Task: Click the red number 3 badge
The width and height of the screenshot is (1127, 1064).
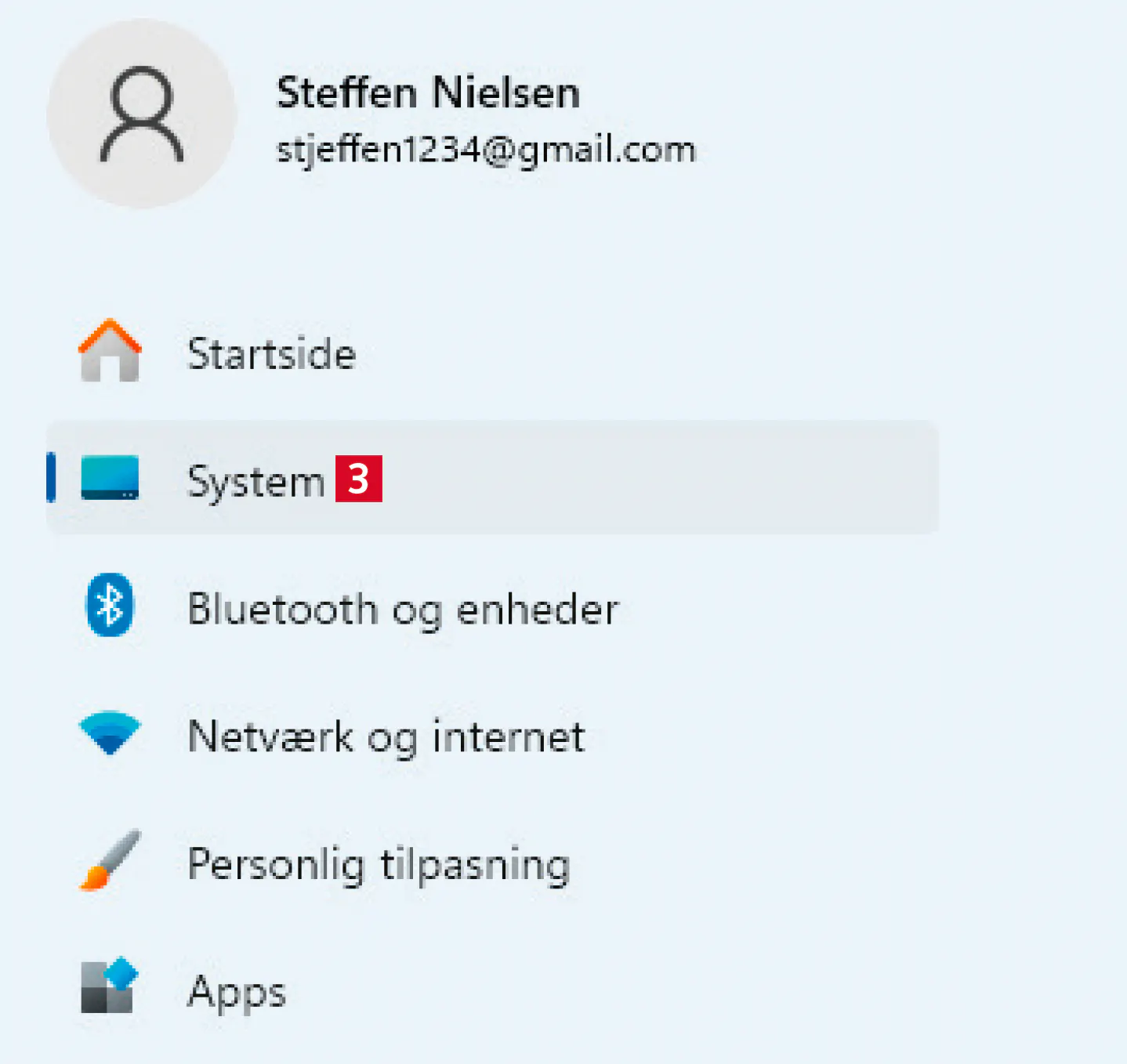Action: pos(359,479)
